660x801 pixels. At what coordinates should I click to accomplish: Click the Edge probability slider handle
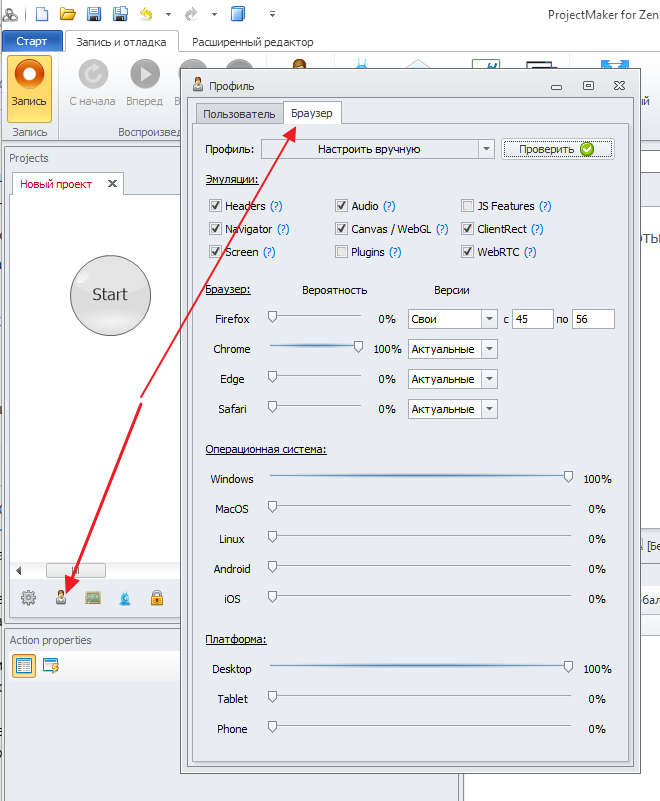coord(273,377)
